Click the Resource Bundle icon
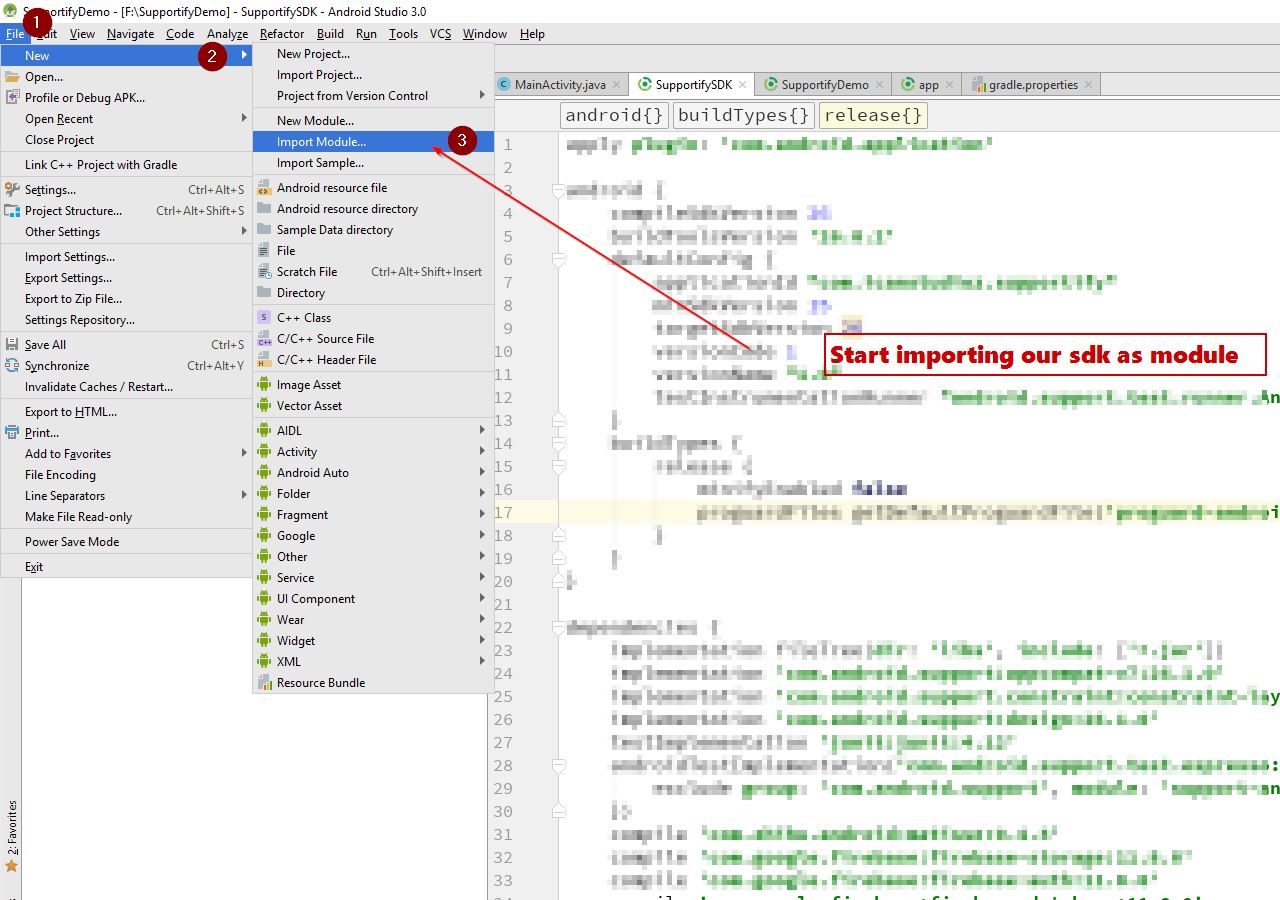 [264, 683]
